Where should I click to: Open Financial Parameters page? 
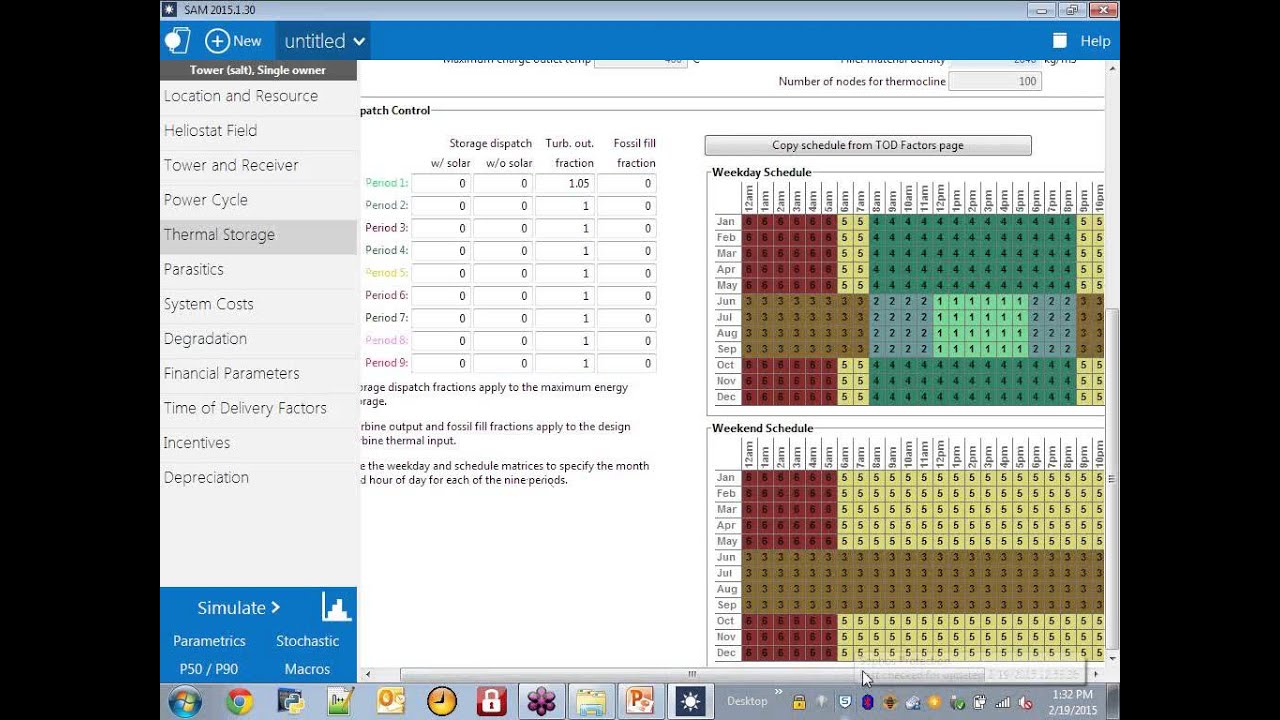click(x=258, y=373)
